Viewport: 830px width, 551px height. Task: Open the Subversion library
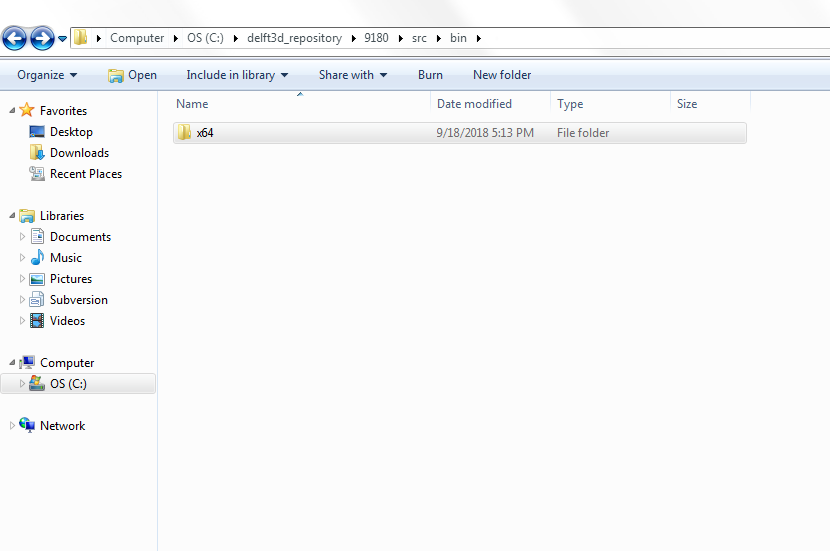coord(78,300)
